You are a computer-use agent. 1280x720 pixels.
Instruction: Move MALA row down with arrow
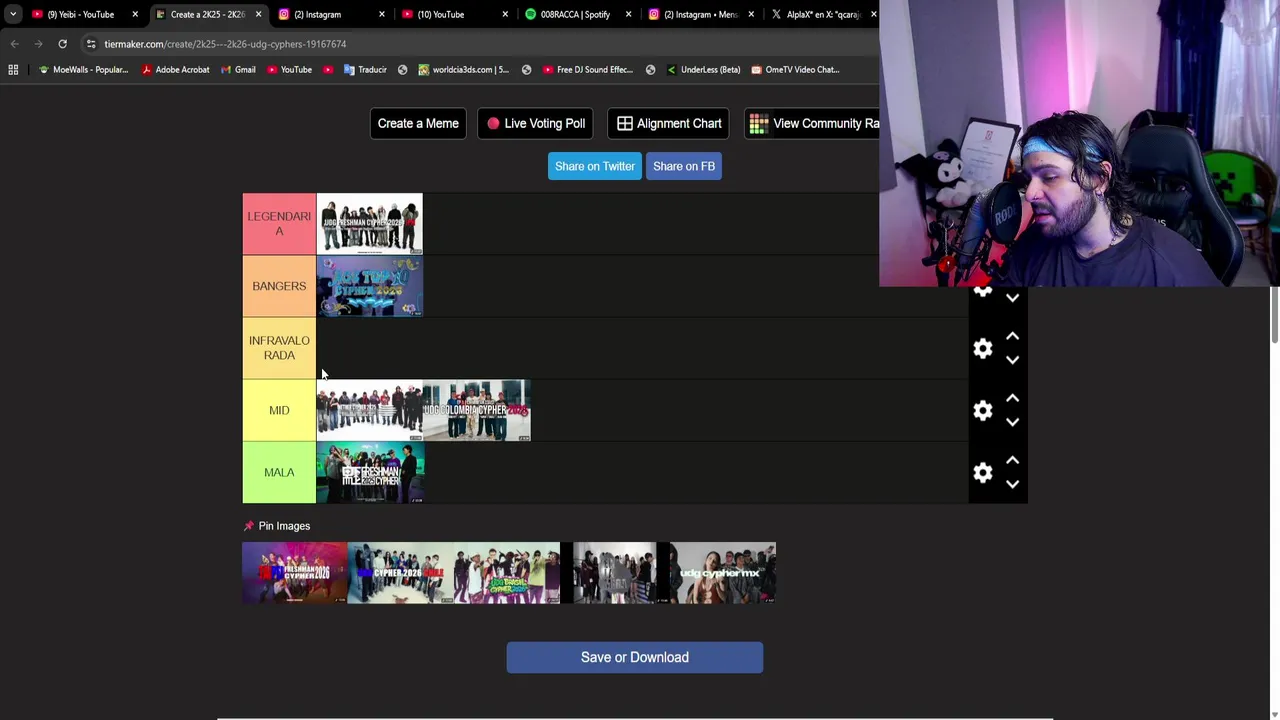coord(1012,484)
